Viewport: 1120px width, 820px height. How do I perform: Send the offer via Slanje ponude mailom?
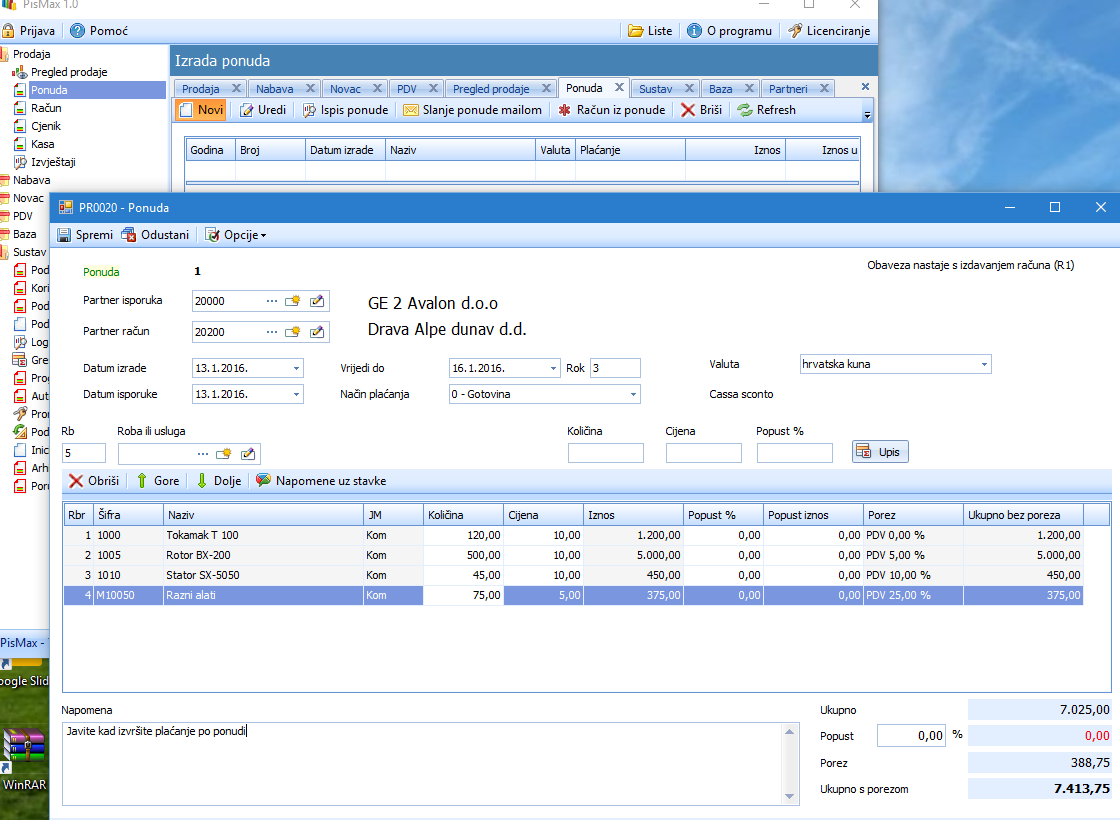pyautogui.click(x=472, y=110)
